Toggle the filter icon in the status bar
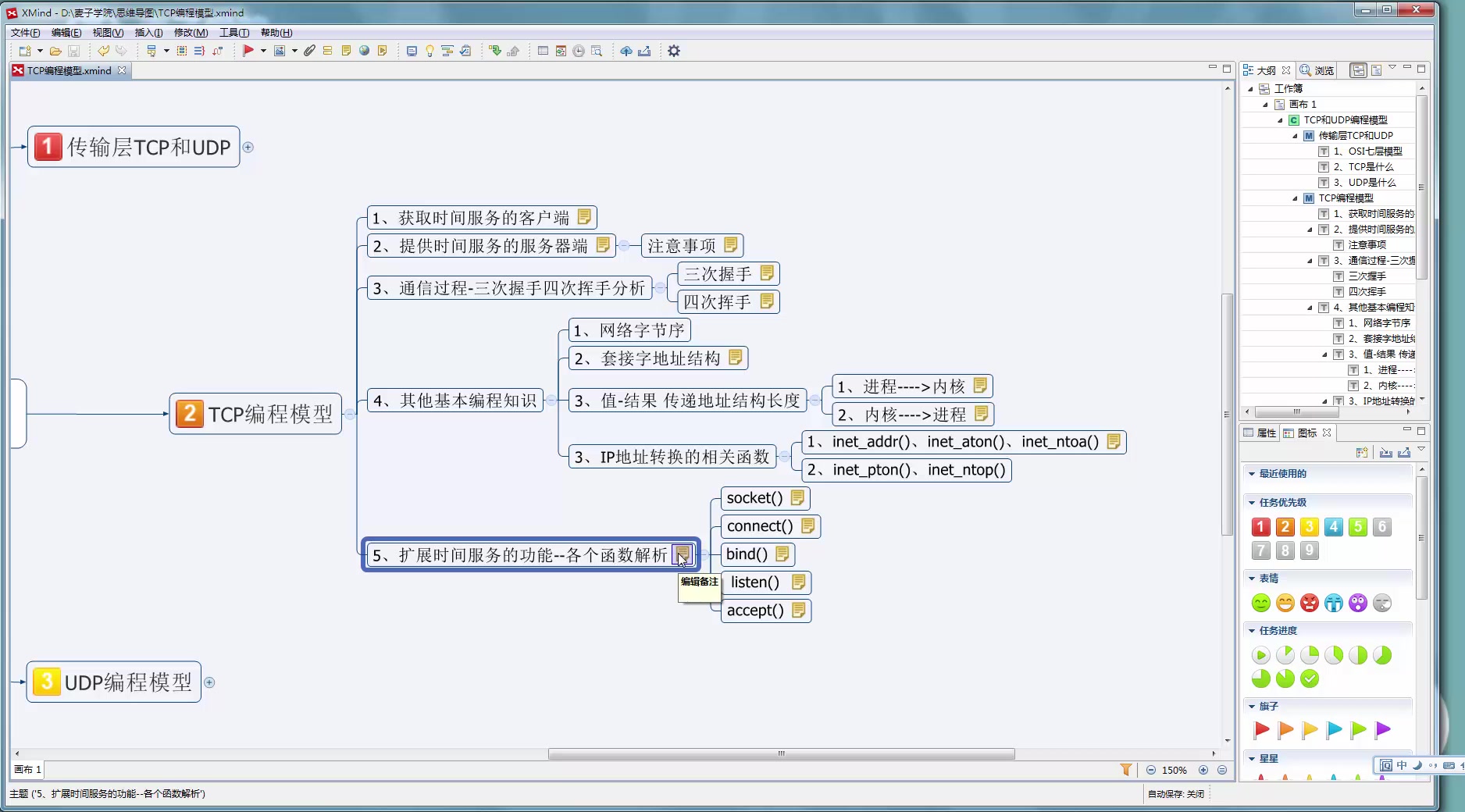This screenshot has width=1465, height=812. (1125, 770)
